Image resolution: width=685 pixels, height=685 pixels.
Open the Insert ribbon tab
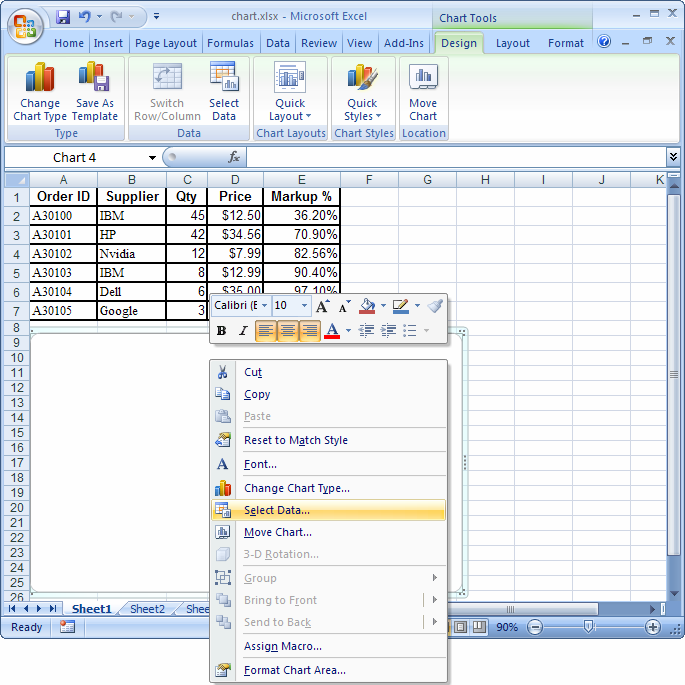coord(108,43)
